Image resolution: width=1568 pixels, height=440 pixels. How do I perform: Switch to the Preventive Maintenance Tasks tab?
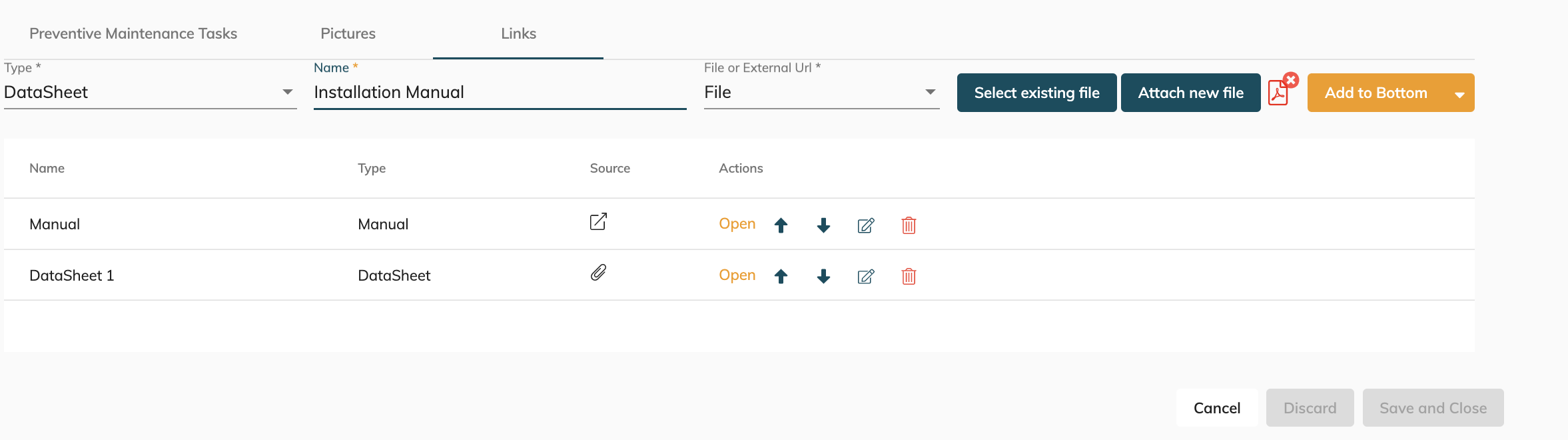coord(133,33)
